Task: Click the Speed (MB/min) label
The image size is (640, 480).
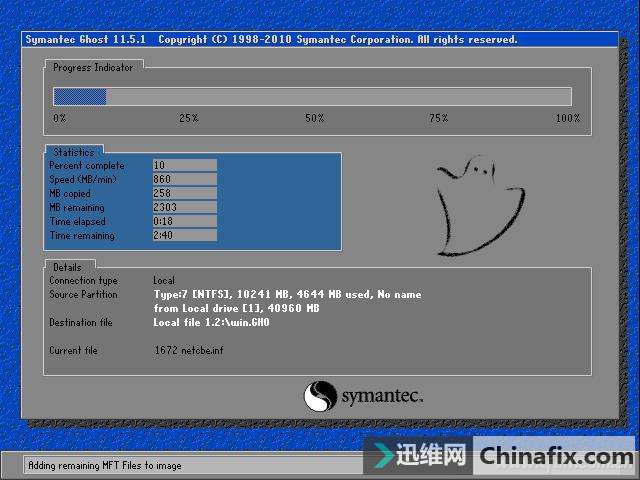Action: point(83,179)
